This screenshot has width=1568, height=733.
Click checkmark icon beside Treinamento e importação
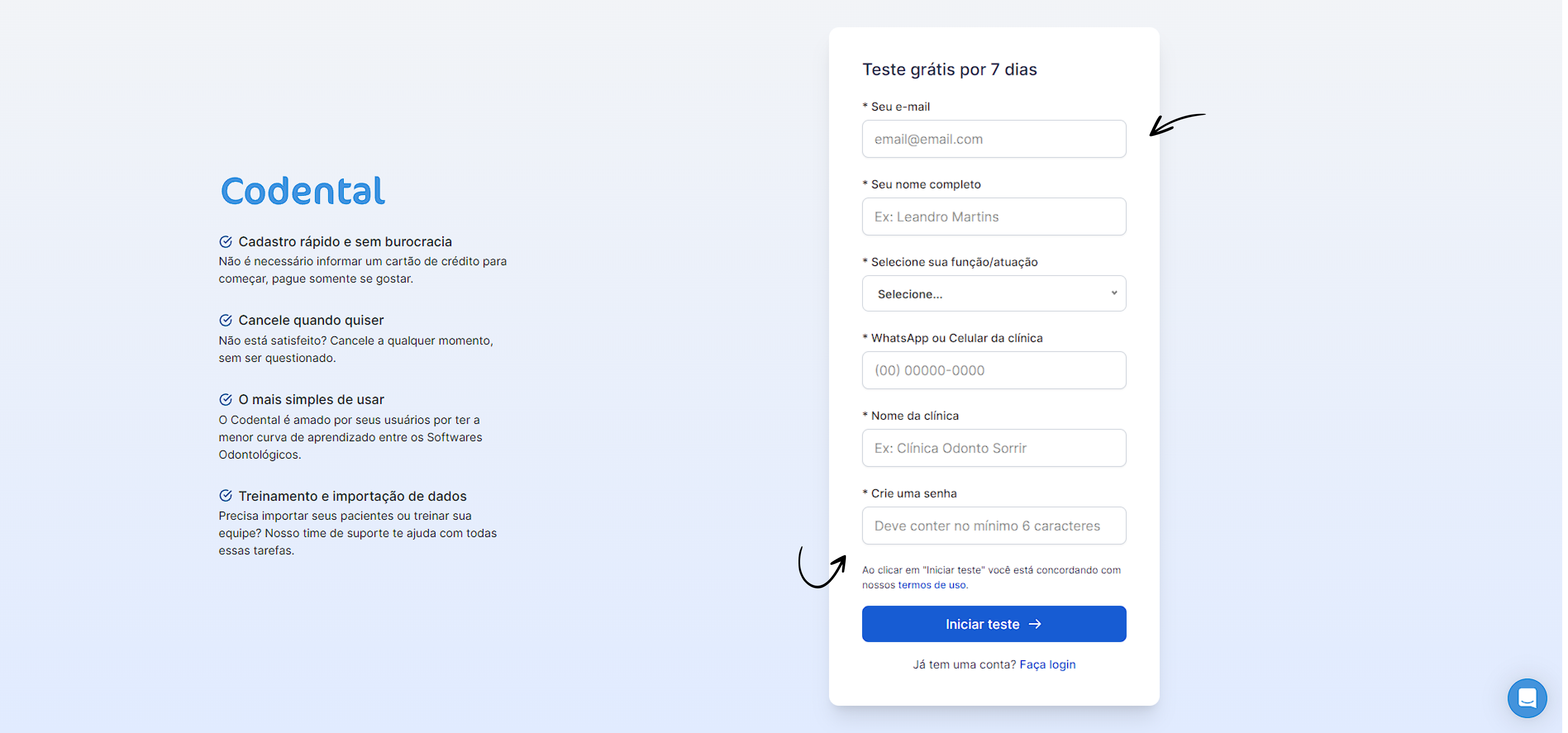225,495
